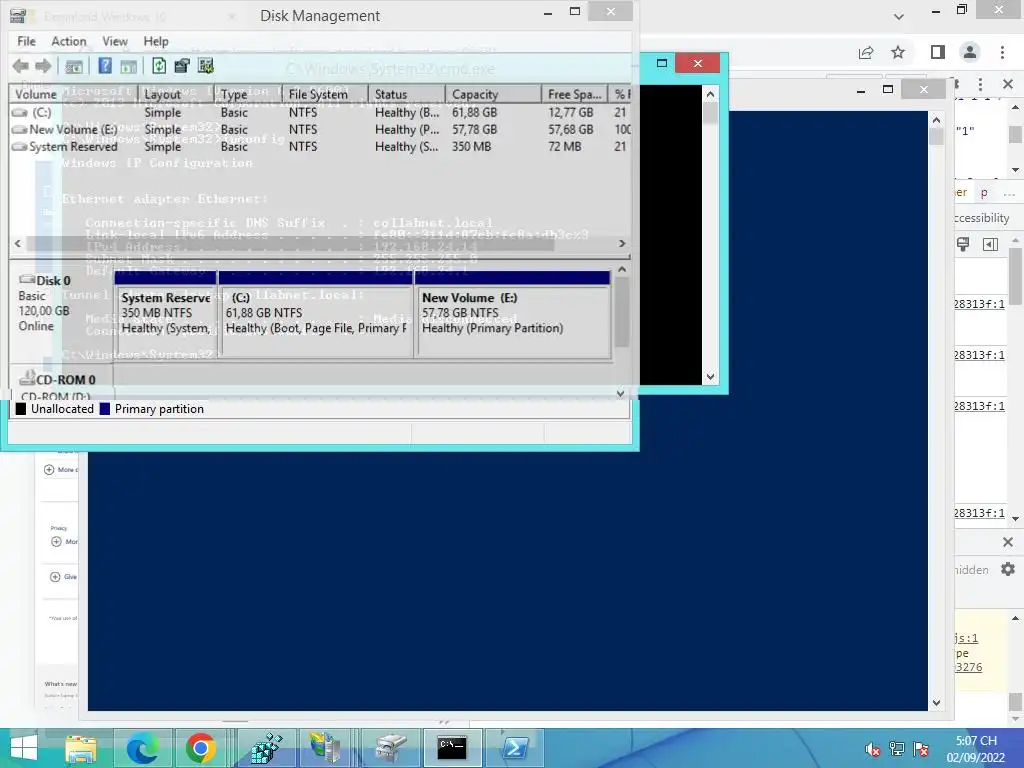
Task: Select the New Volume (E:) row in list
Action: [320, 129]
